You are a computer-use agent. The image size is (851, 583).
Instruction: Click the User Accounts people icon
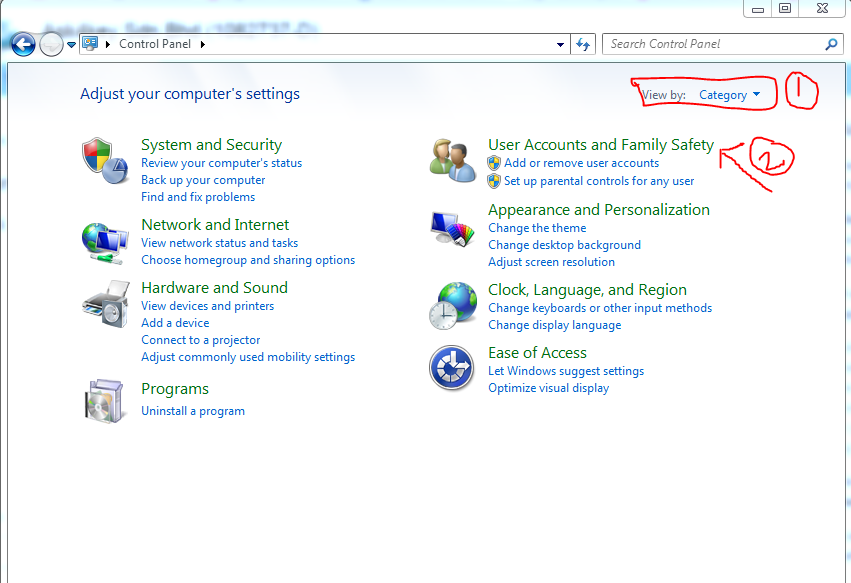pyautogui.click(x=453, y=161)
